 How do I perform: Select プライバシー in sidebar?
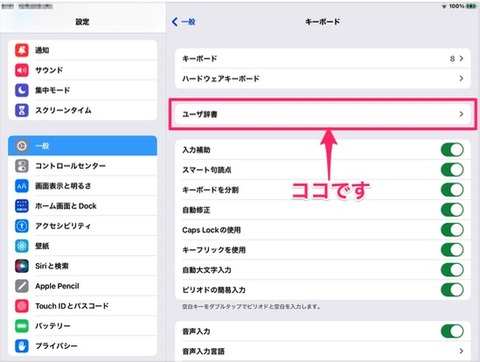(82, 346)
